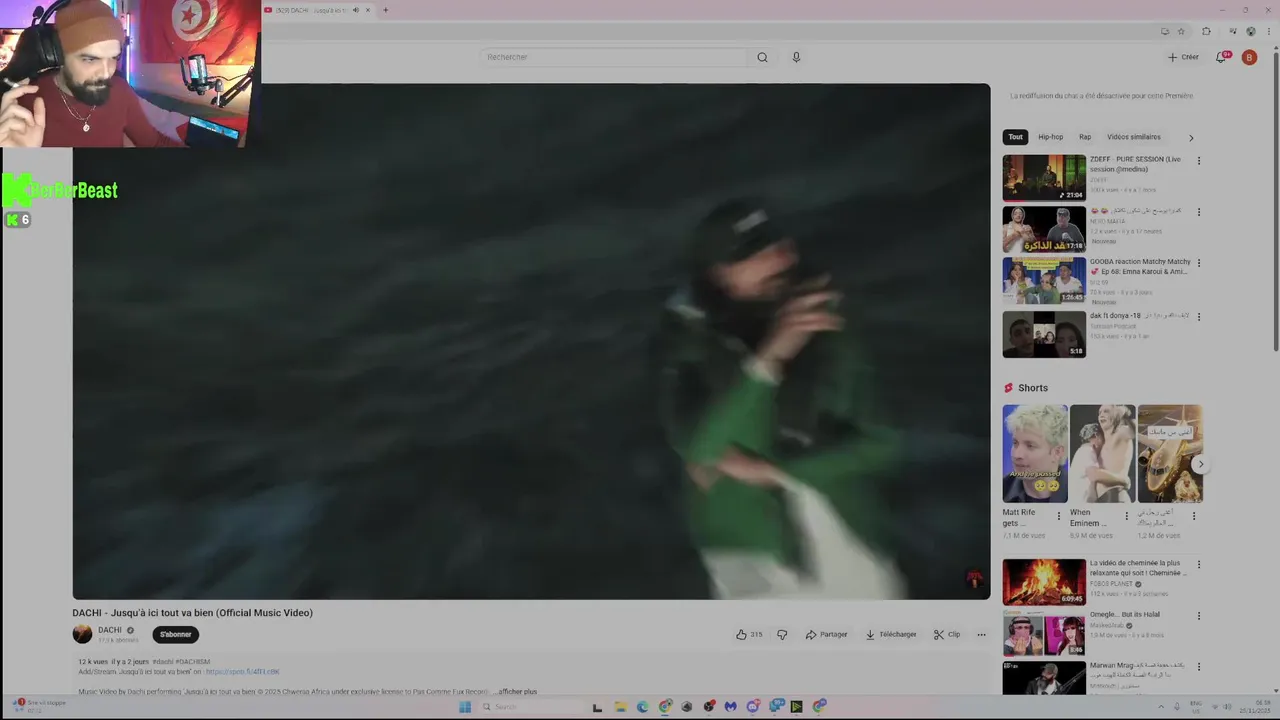Dislike the video with thumbs down
Screen dimensions: 1280x720
tap(782, 634)
